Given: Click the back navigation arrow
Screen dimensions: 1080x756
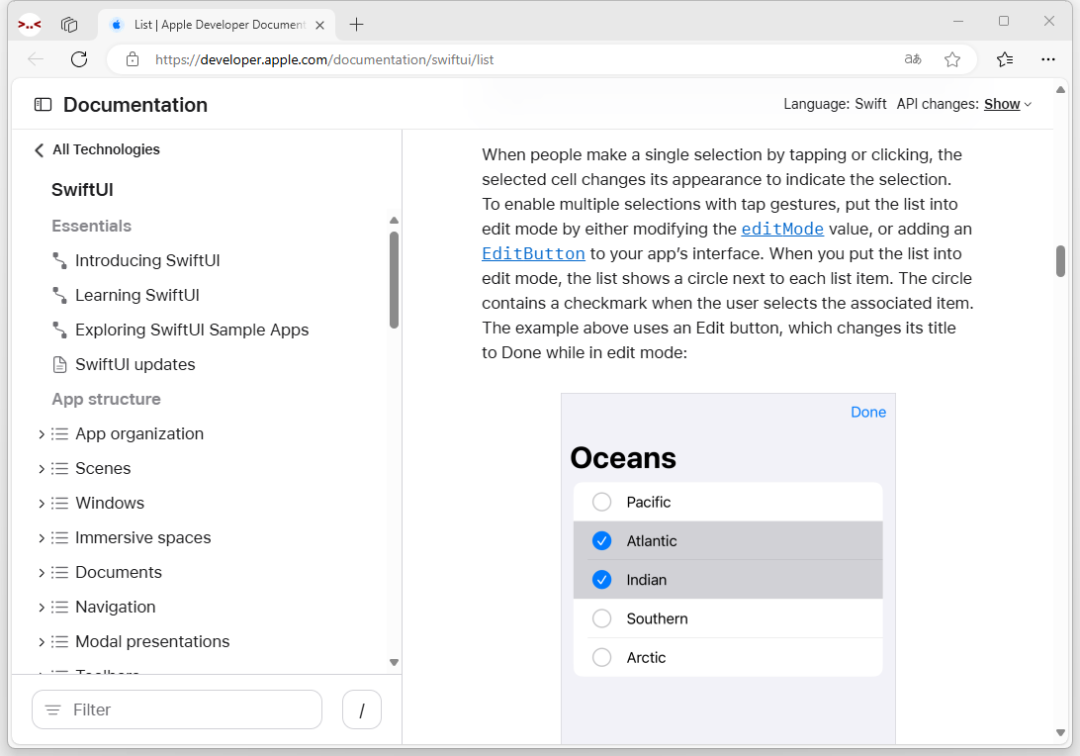Looking at the screenshot, I should pyautogui.click(x=36, y=59).
